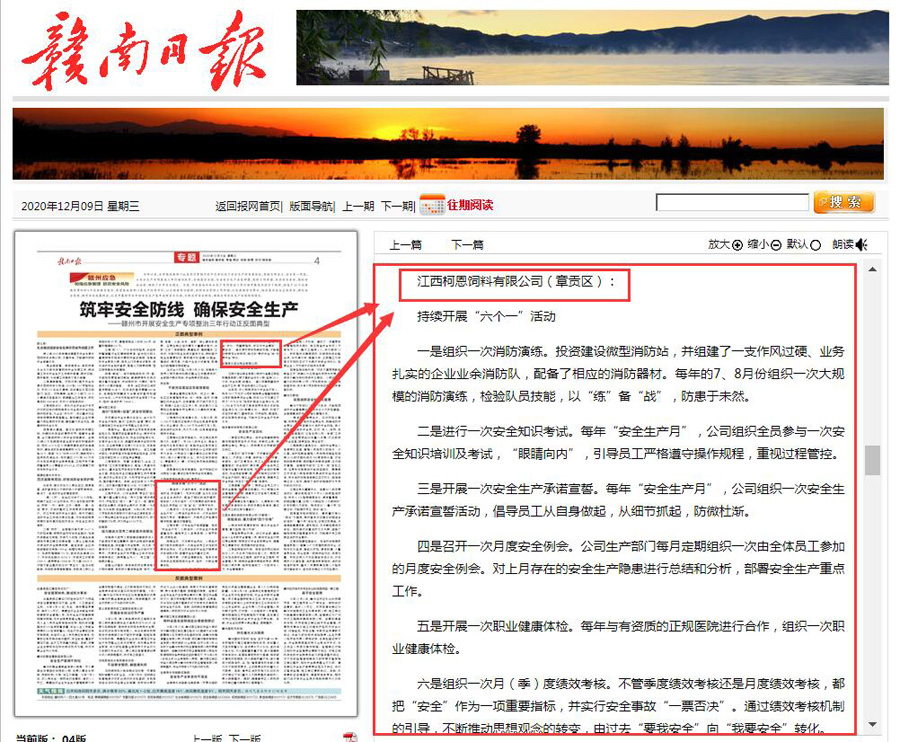This screenshot has width=900, height=742.
Task: Click the article scrollbar down arrow
Action: point(872,724)
